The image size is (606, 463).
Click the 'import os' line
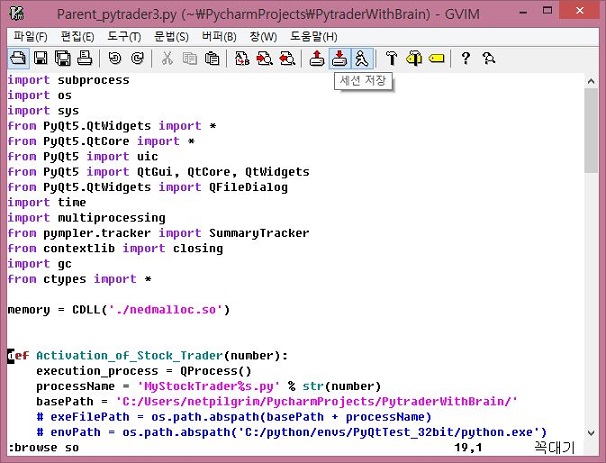pyautogui.click(x=39, y=95)
